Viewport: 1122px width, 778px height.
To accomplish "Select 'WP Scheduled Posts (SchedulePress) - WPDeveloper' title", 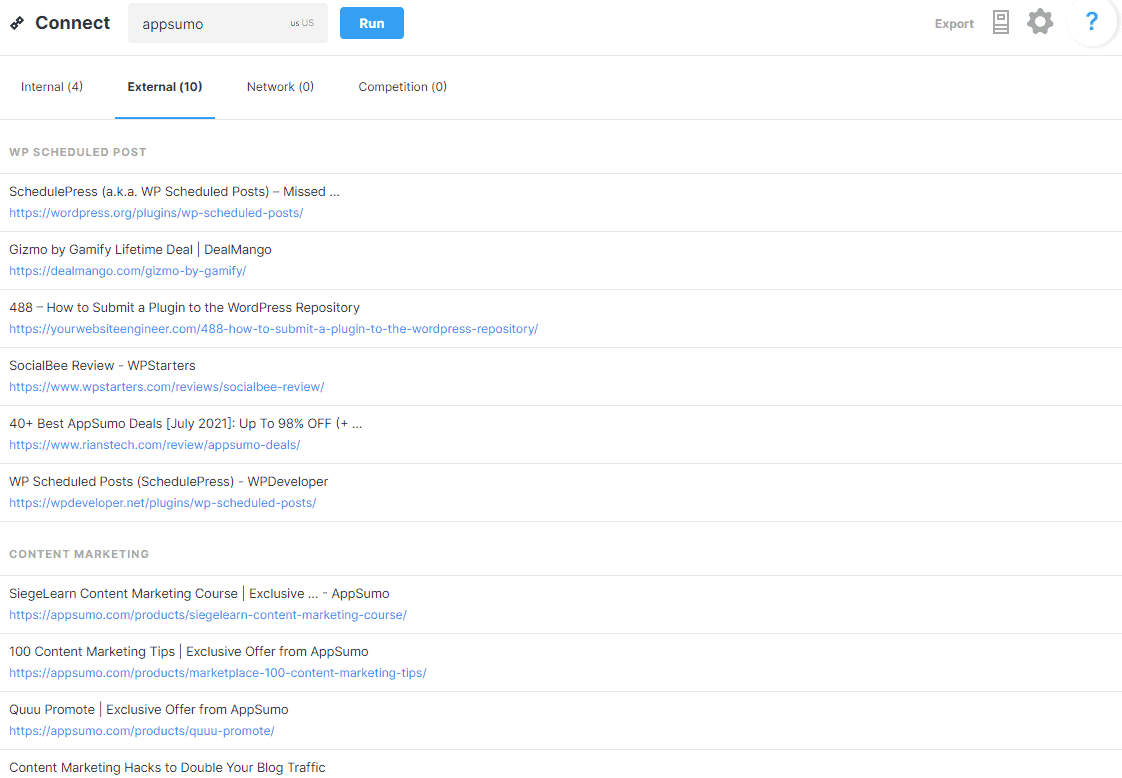I will point(169,481).
